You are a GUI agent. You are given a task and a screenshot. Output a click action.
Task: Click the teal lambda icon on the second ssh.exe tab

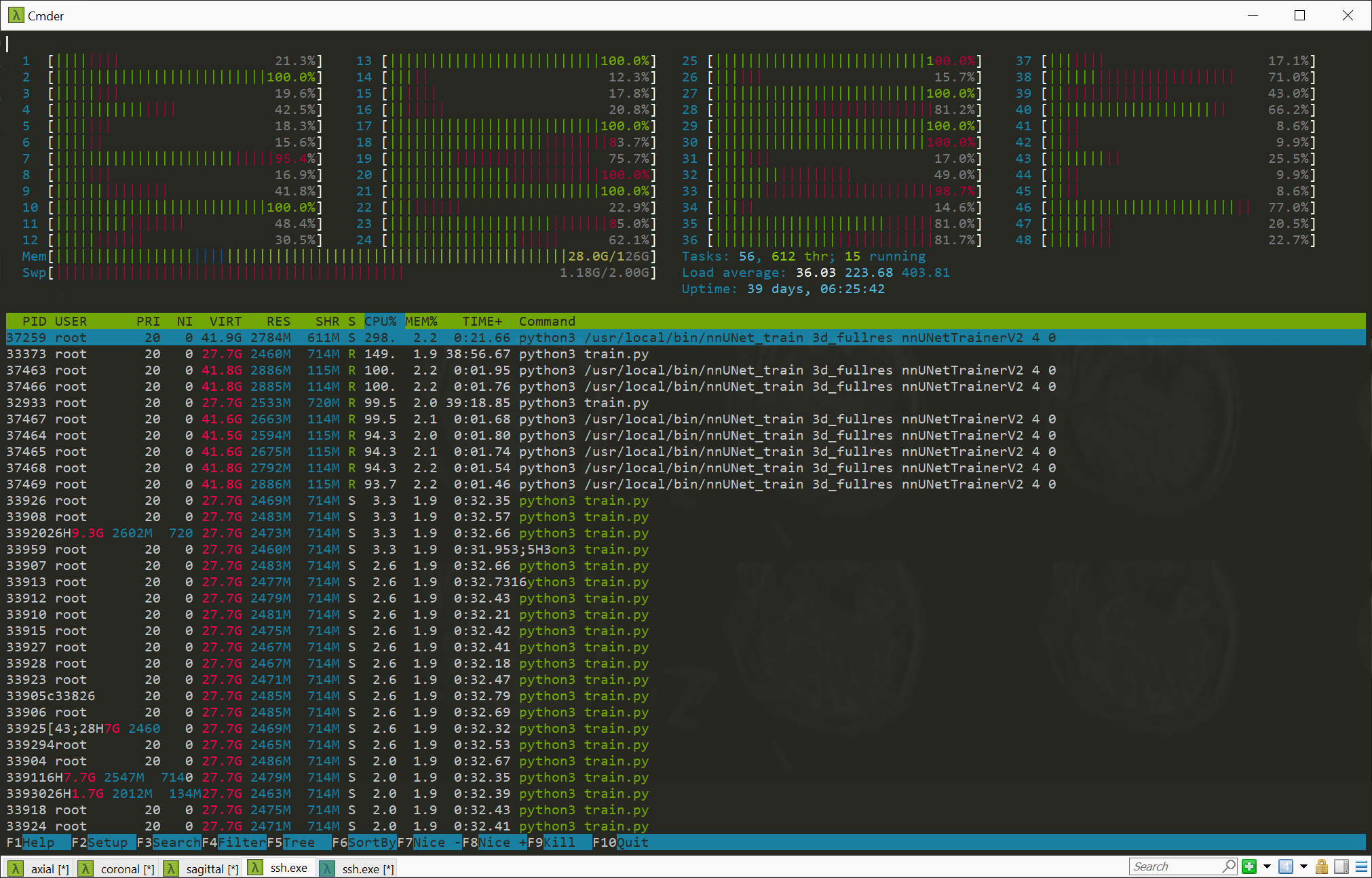tap(328, 868)
